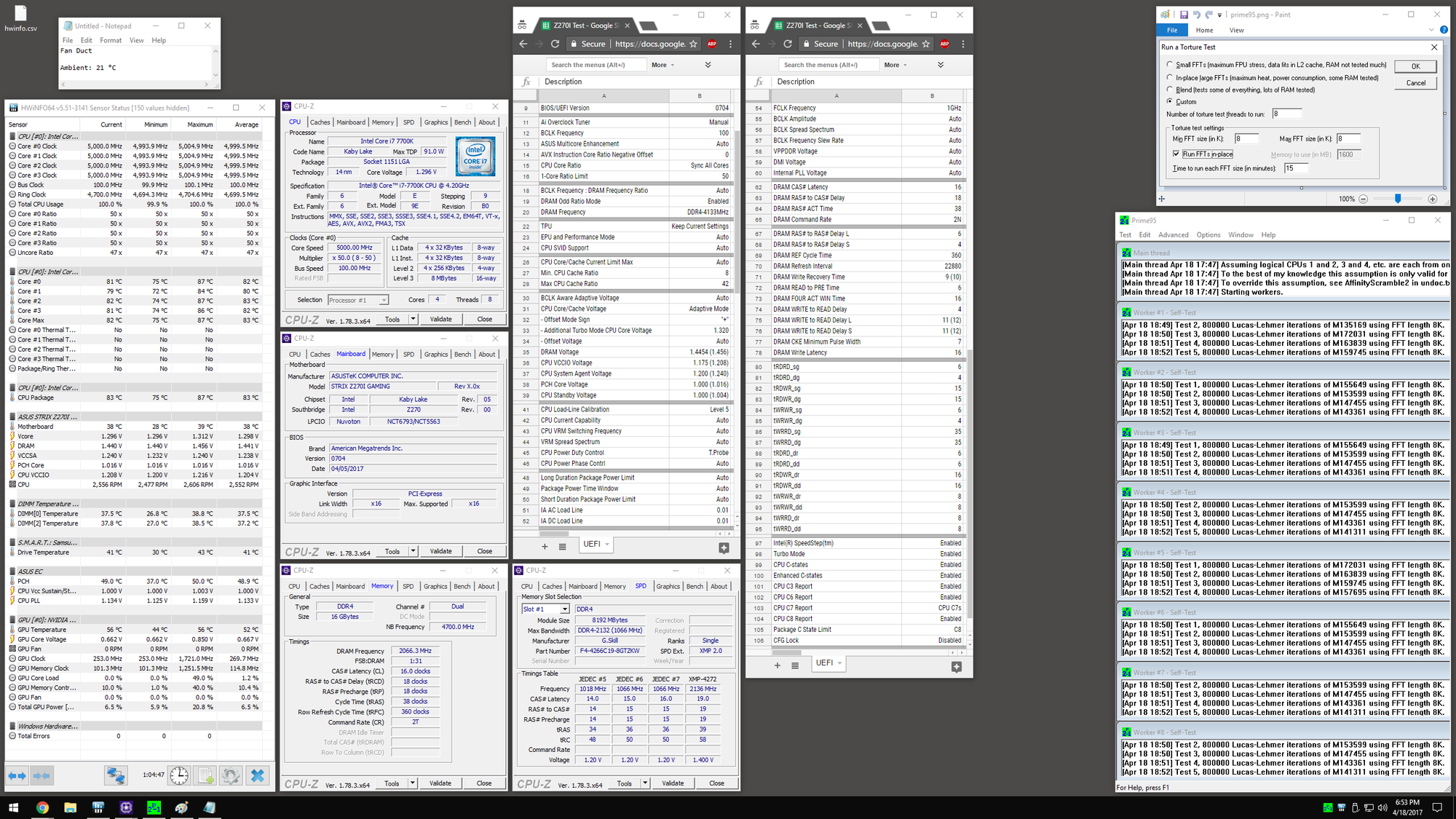Click HWiNFO reset clock icon

click(179, 775)
